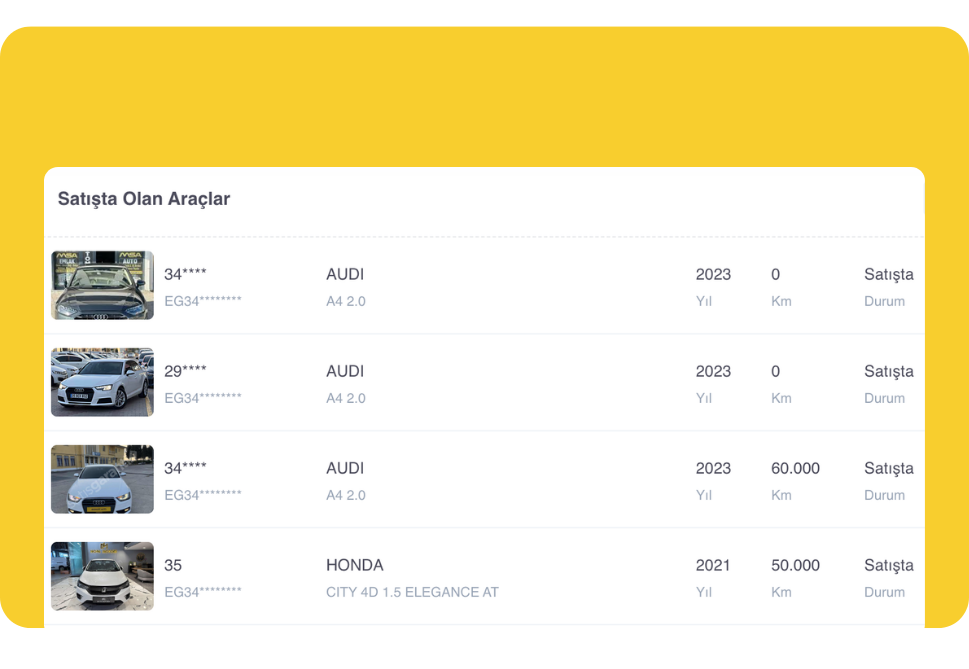
Task: Click the HONDA brand name
Action: click(354, 565)
